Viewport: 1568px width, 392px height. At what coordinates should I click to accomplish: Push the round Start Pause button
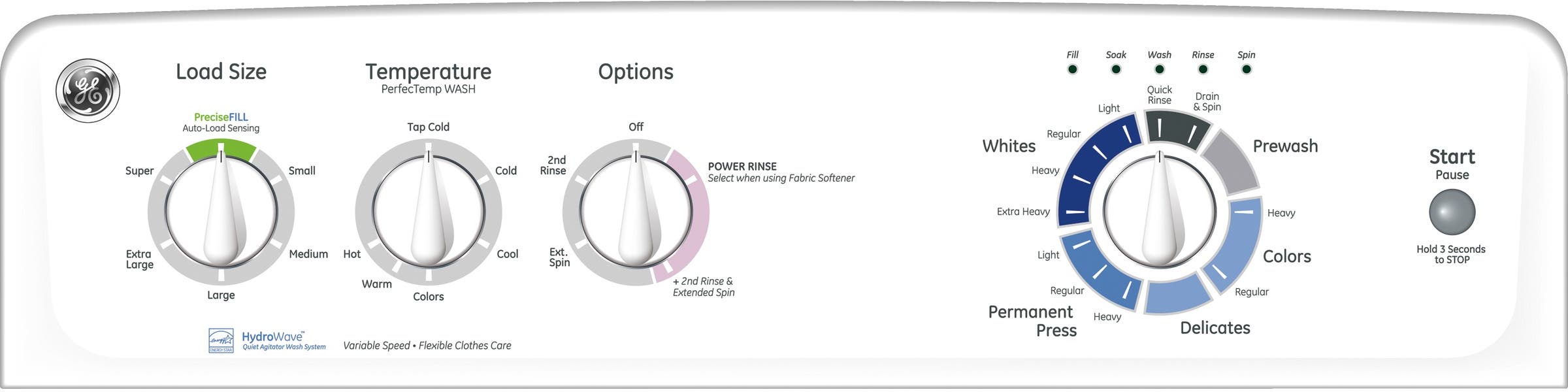coord(1452,212)
